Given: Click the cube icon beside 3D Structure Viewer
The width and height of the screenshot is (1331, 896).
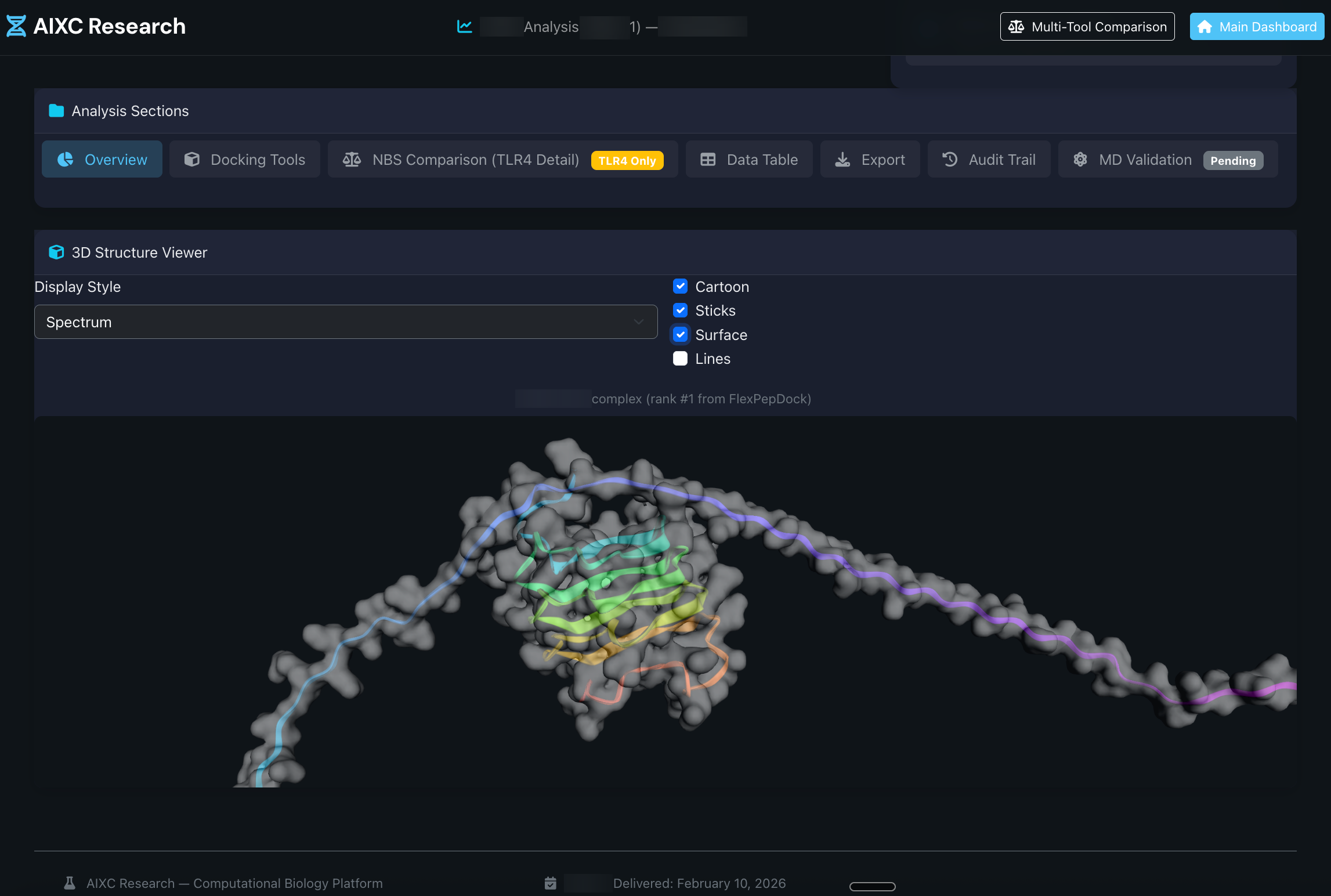Looking at the screenshot, I should (x=56, y=252).
